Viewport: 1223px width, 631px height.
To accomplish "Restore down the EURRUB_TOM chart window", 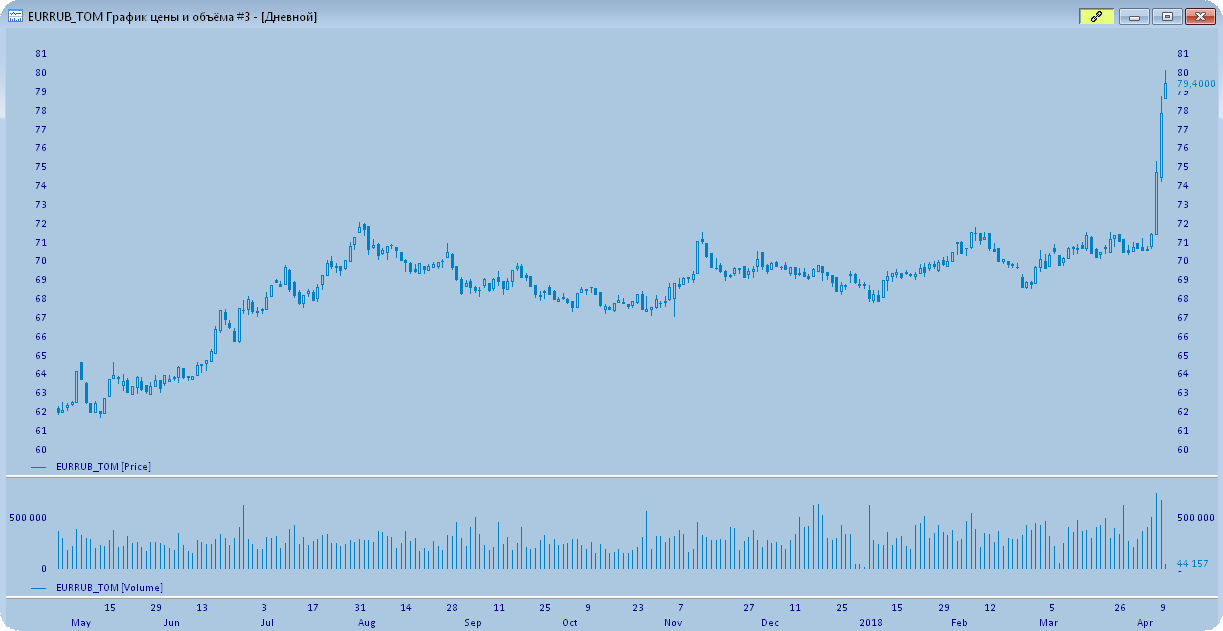I will (x=1166, y=16).
